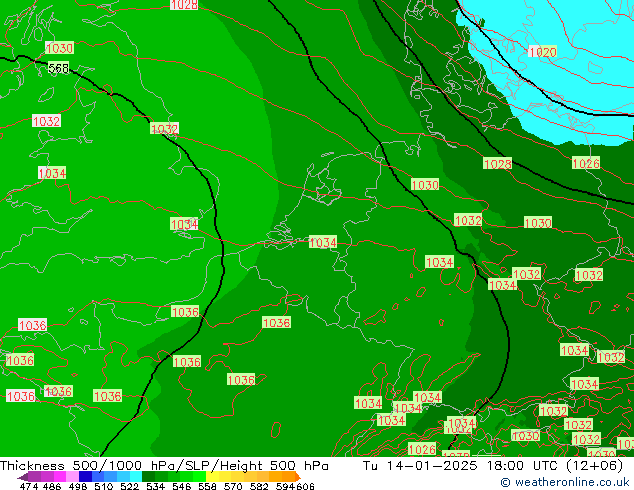Viewport: 634px width, 490px height.
Task: Click the 582 legend value
Action: [x=259, y=486]
